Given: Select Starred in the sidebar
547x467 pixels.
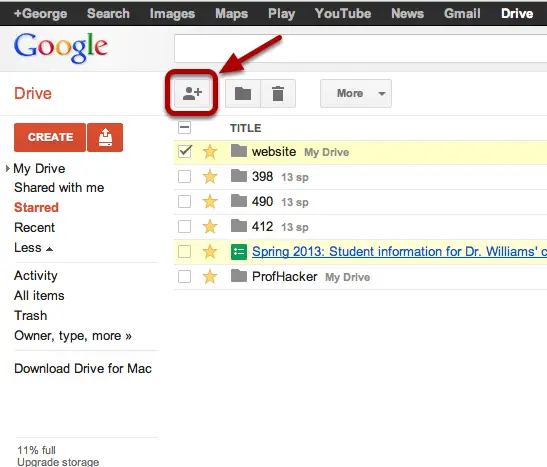Looking at the screenshot, I should (x=36, y=208).
